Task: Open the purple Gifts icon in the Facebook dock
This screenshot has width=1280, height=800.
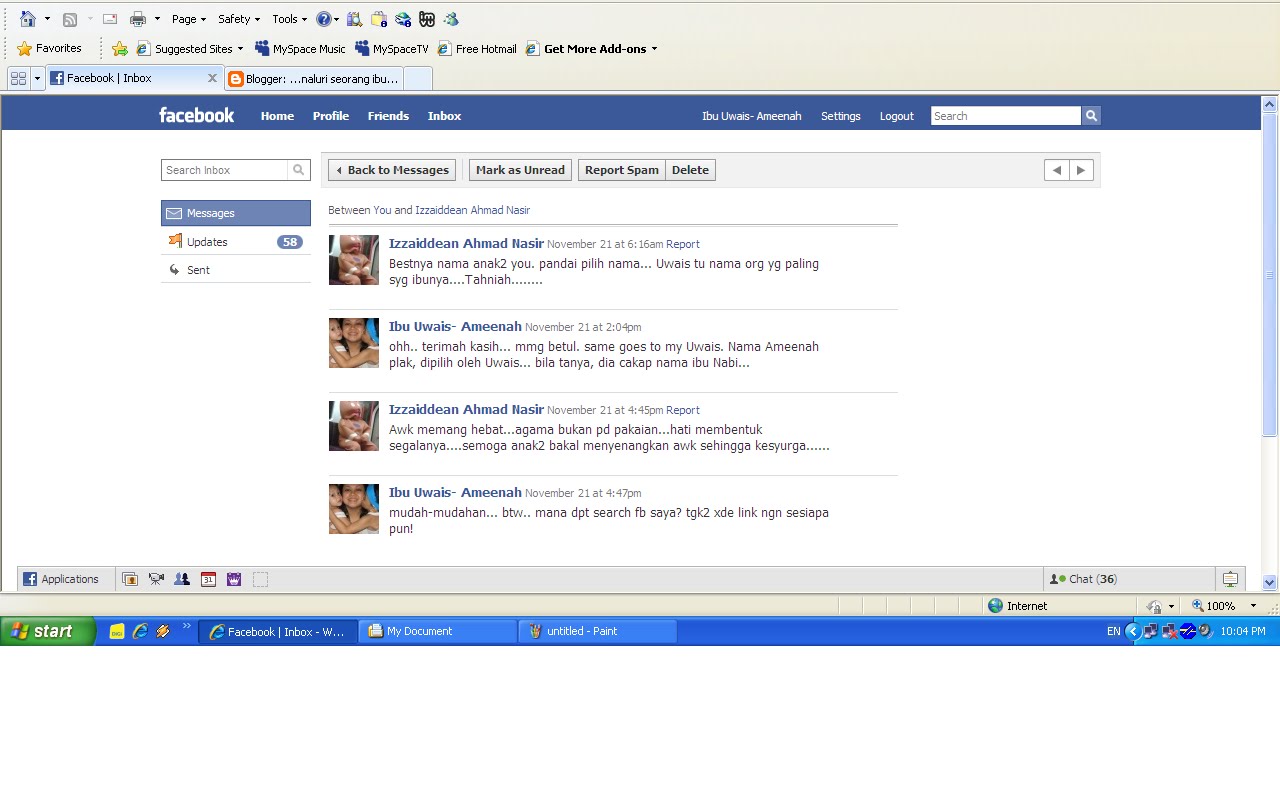Action: [234, 579]
